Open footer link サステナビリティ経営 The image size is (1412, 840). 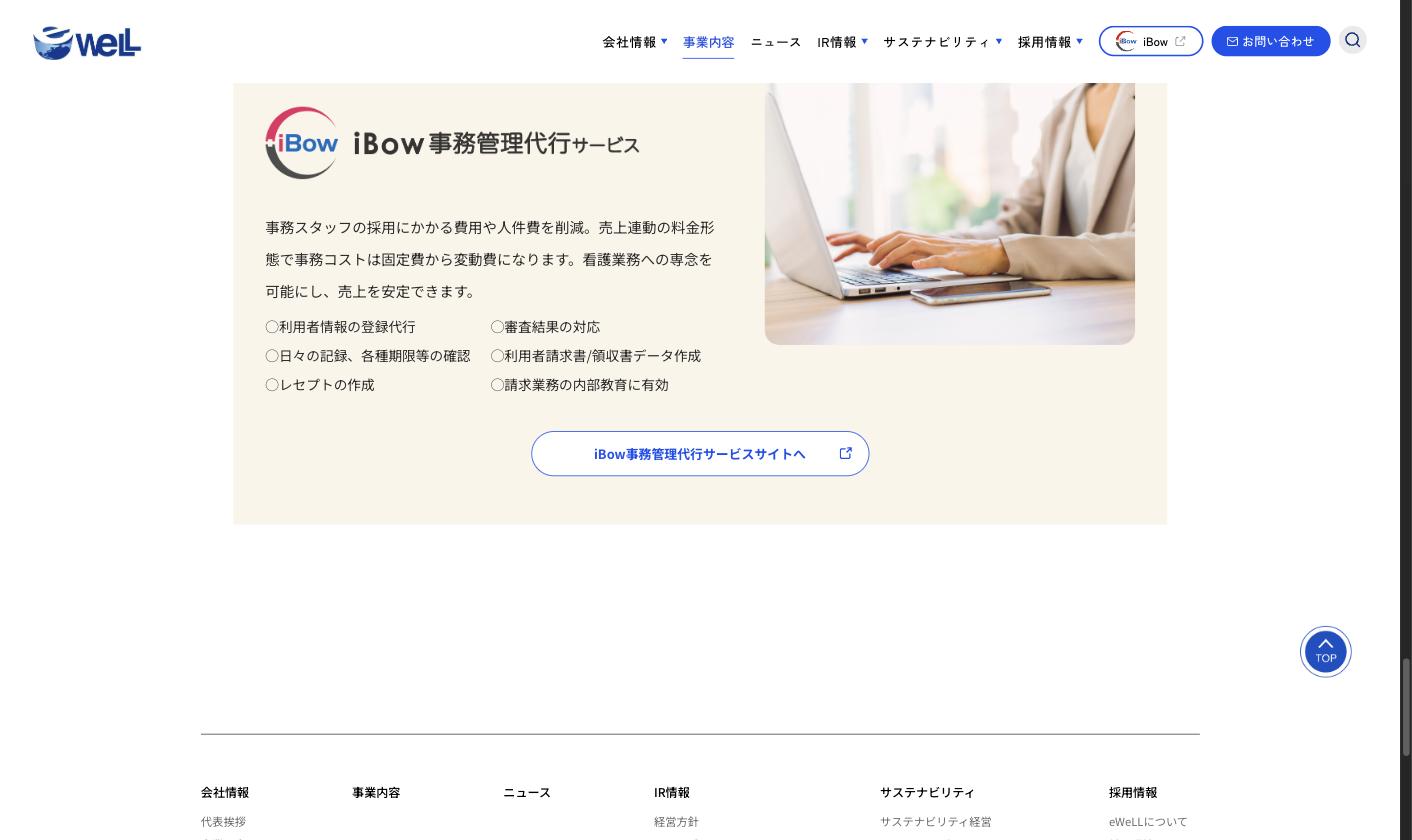tap(936, 822)
